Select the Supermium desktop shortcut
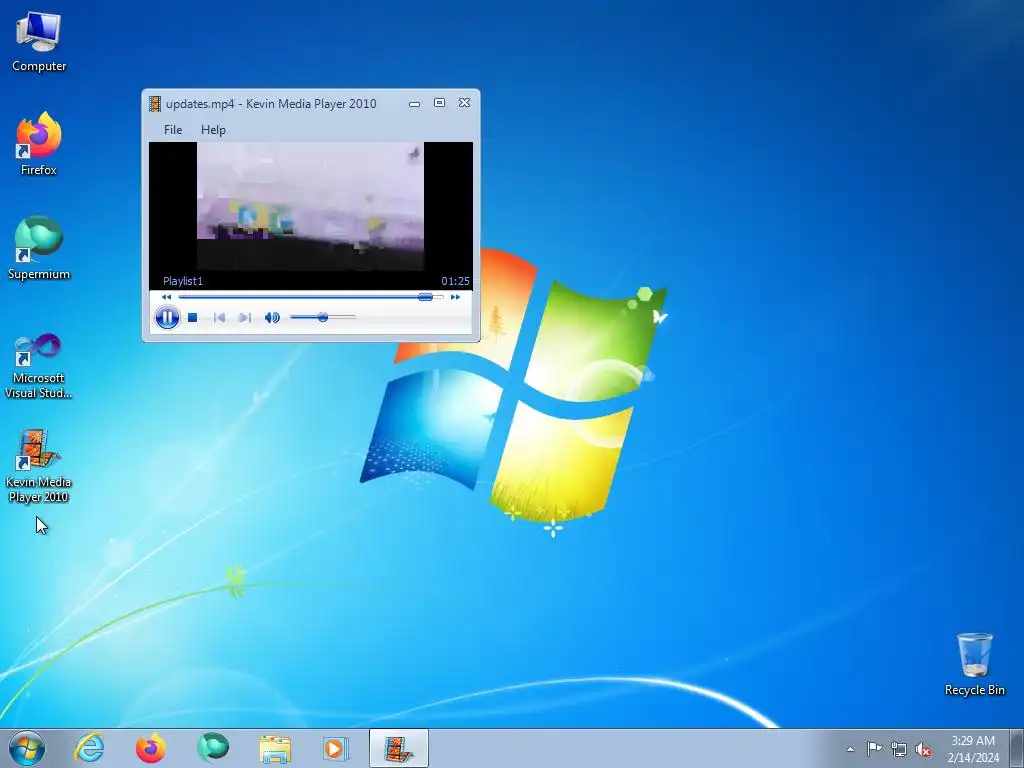This screenshot has width=1024, height=768. point(39,248)
